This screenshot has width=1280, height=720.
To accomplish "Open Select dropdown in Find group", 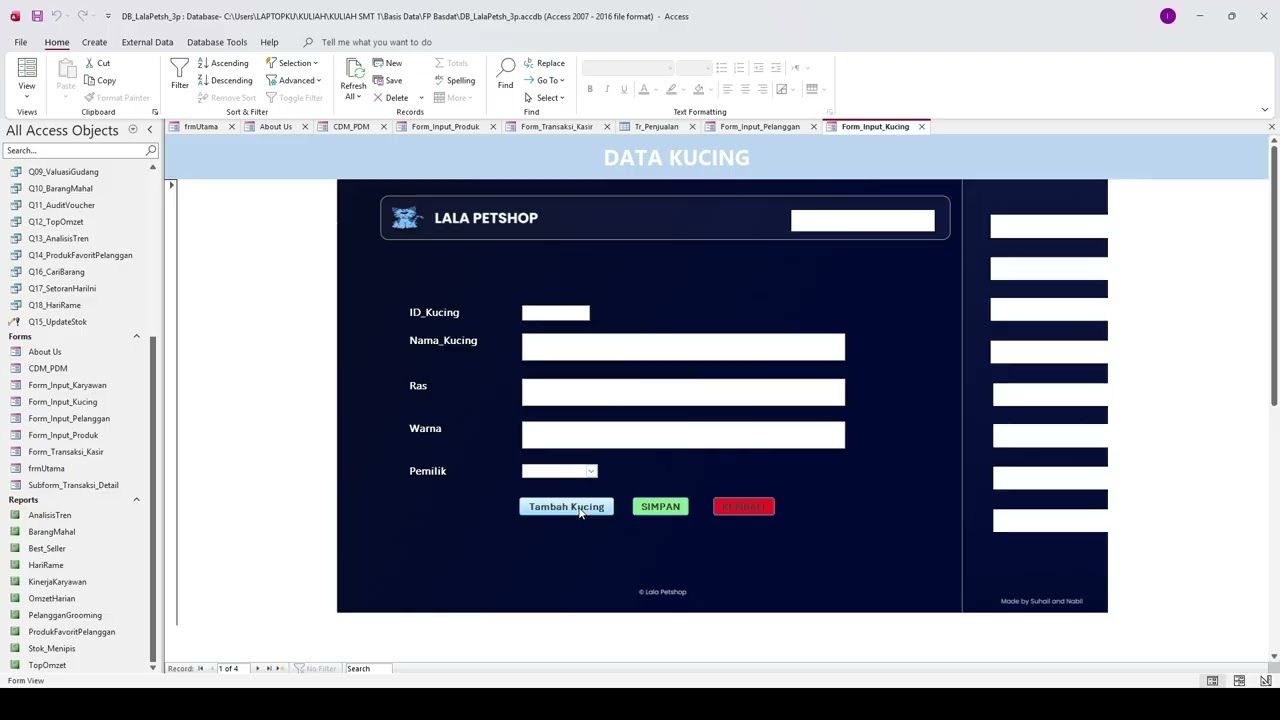I will [x=543, y=98].
